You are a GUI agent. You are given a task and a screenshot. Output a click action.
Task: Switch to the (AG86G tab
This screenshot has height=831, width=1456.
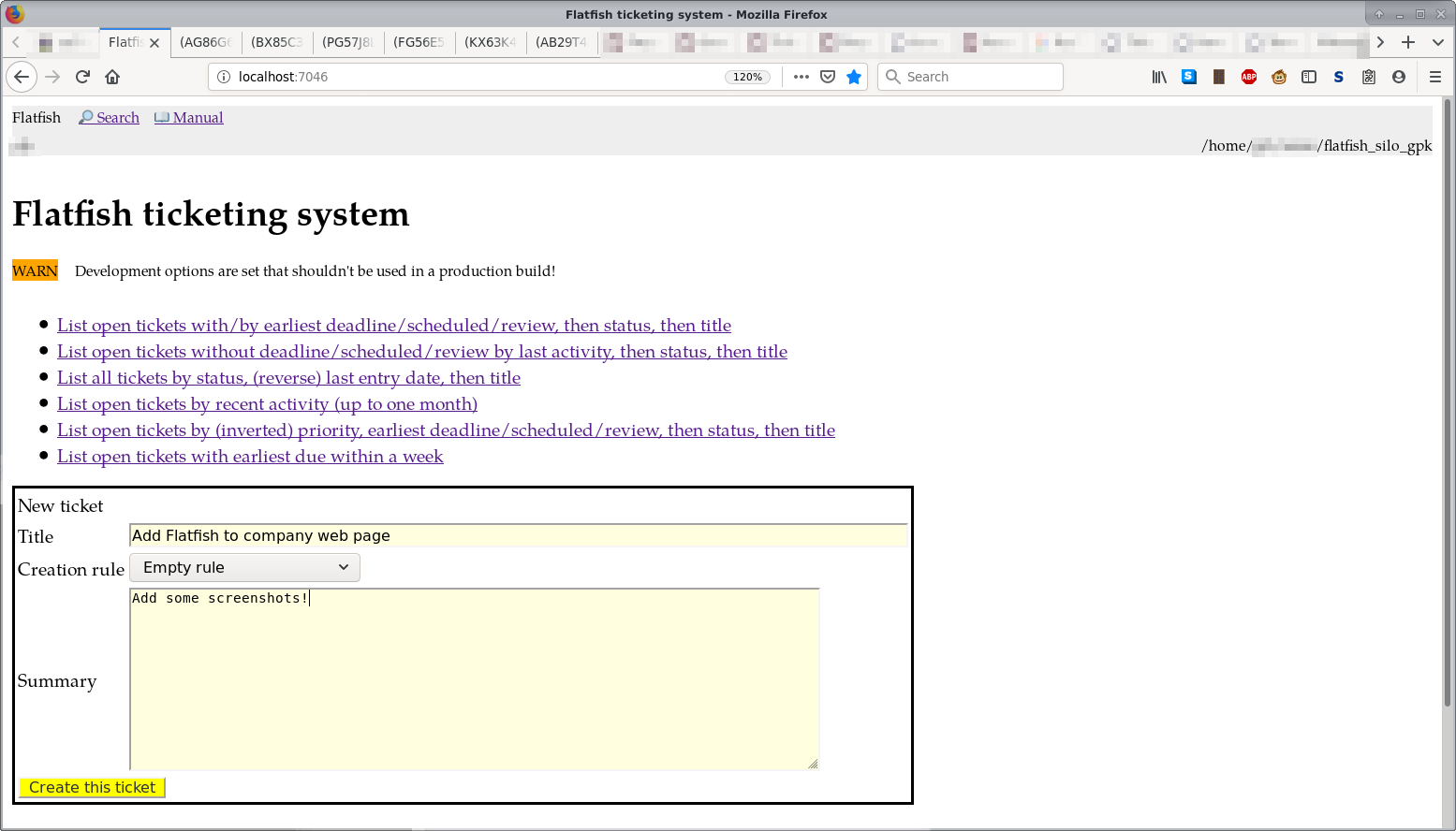[x=205, y=42]
